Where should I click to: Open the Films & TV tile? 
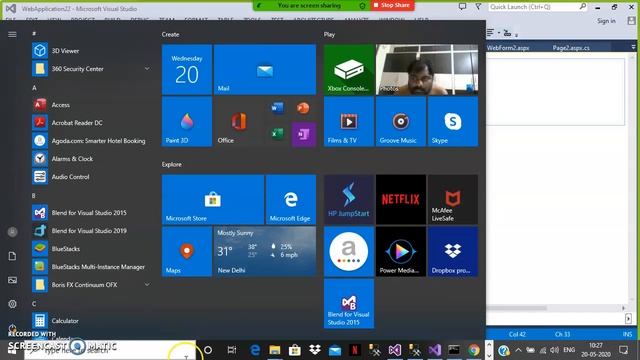(349, 122)
